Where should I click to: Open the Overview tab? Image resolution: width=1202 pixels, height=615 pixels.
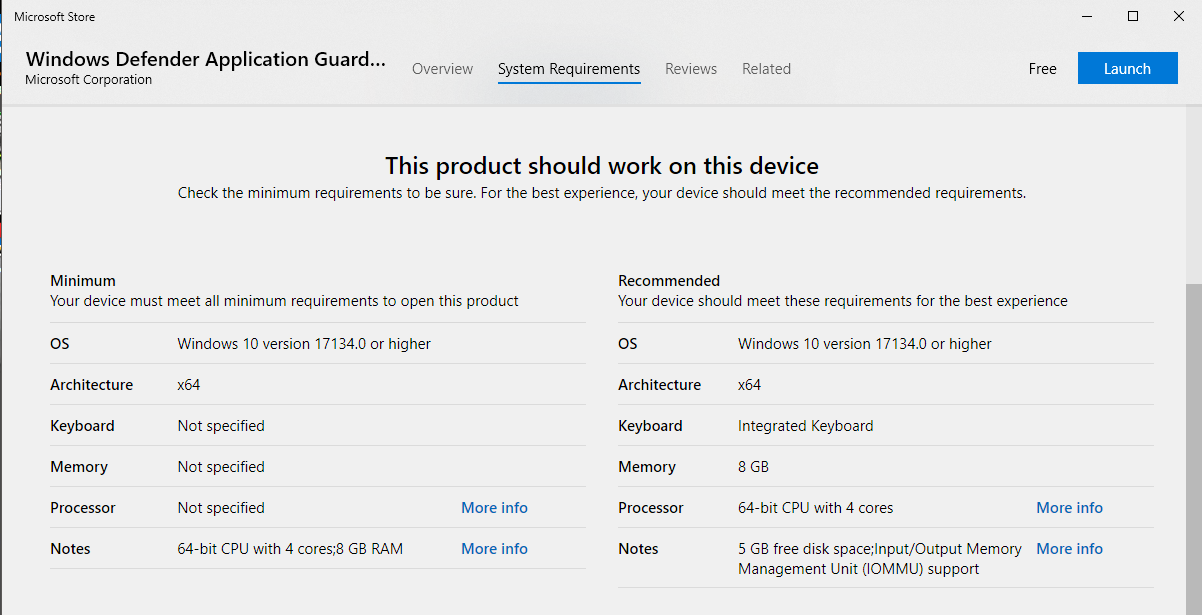click(442, 69)
